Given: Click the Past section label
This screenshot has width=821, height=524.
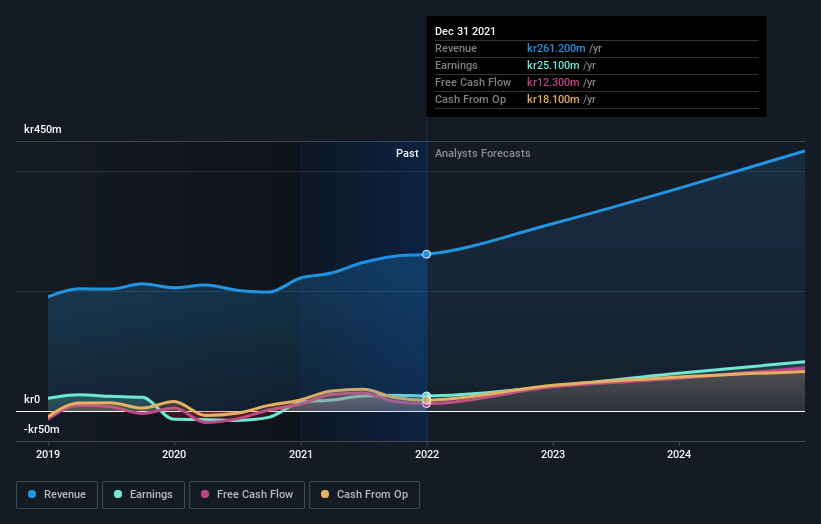Looking at the screenshot, I should coord(407,153).
